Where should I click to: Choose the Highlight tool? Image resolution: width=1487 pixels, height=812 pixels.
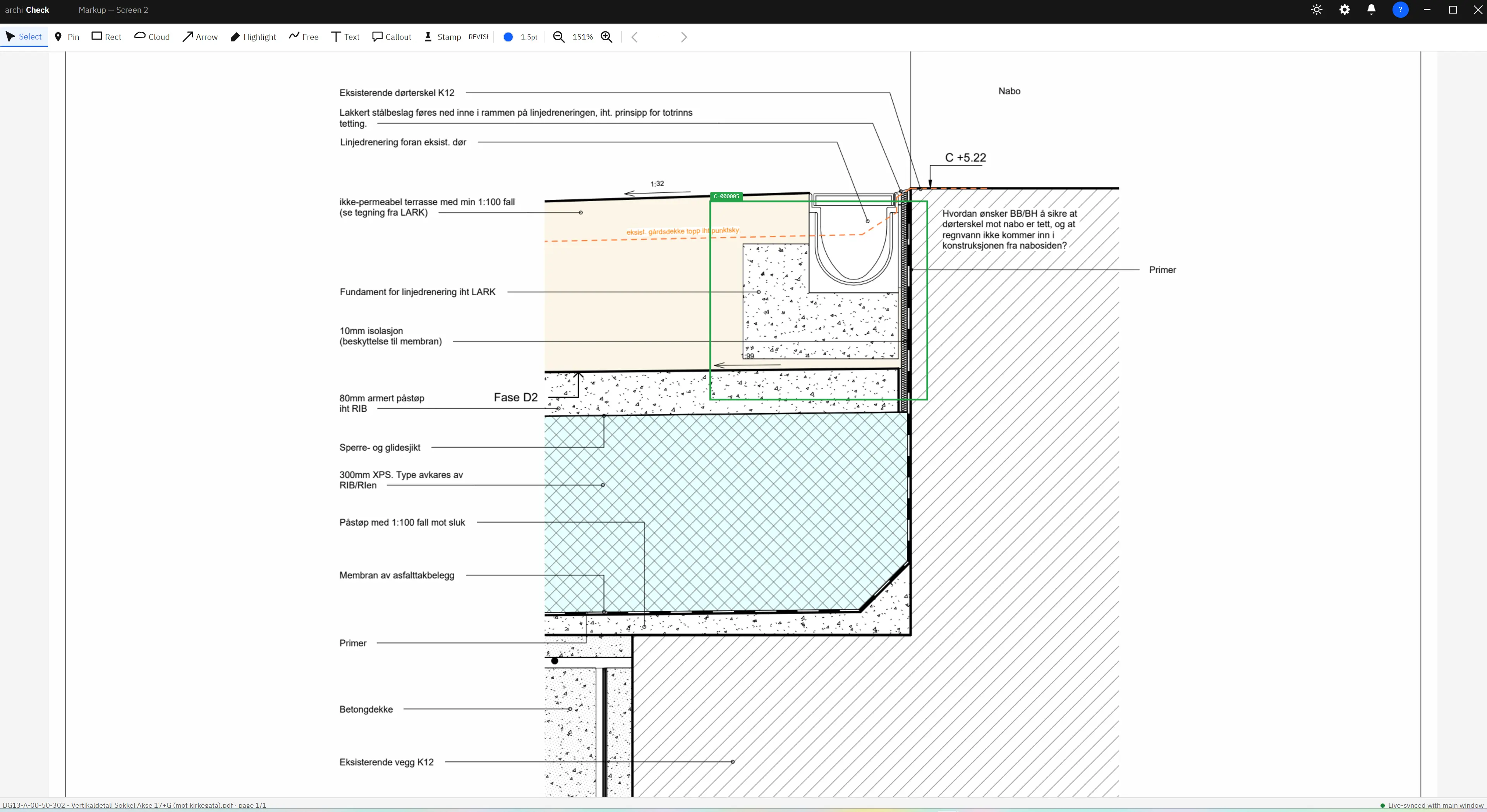click(x=253, y=37)
